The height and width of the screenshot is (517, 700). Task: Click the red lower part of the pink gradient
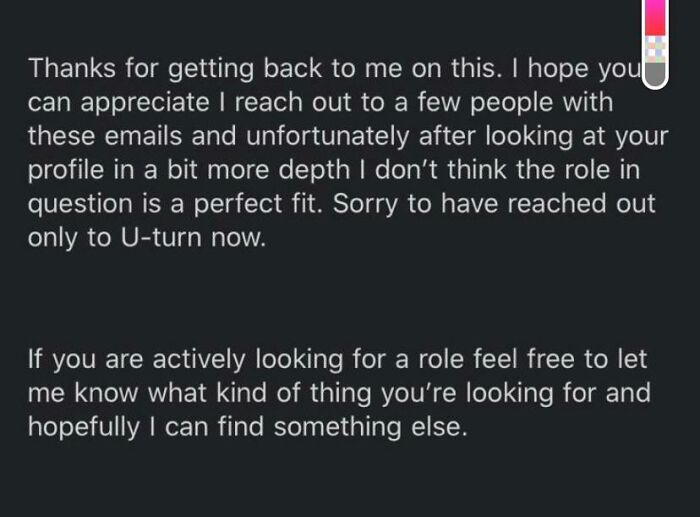654,30
